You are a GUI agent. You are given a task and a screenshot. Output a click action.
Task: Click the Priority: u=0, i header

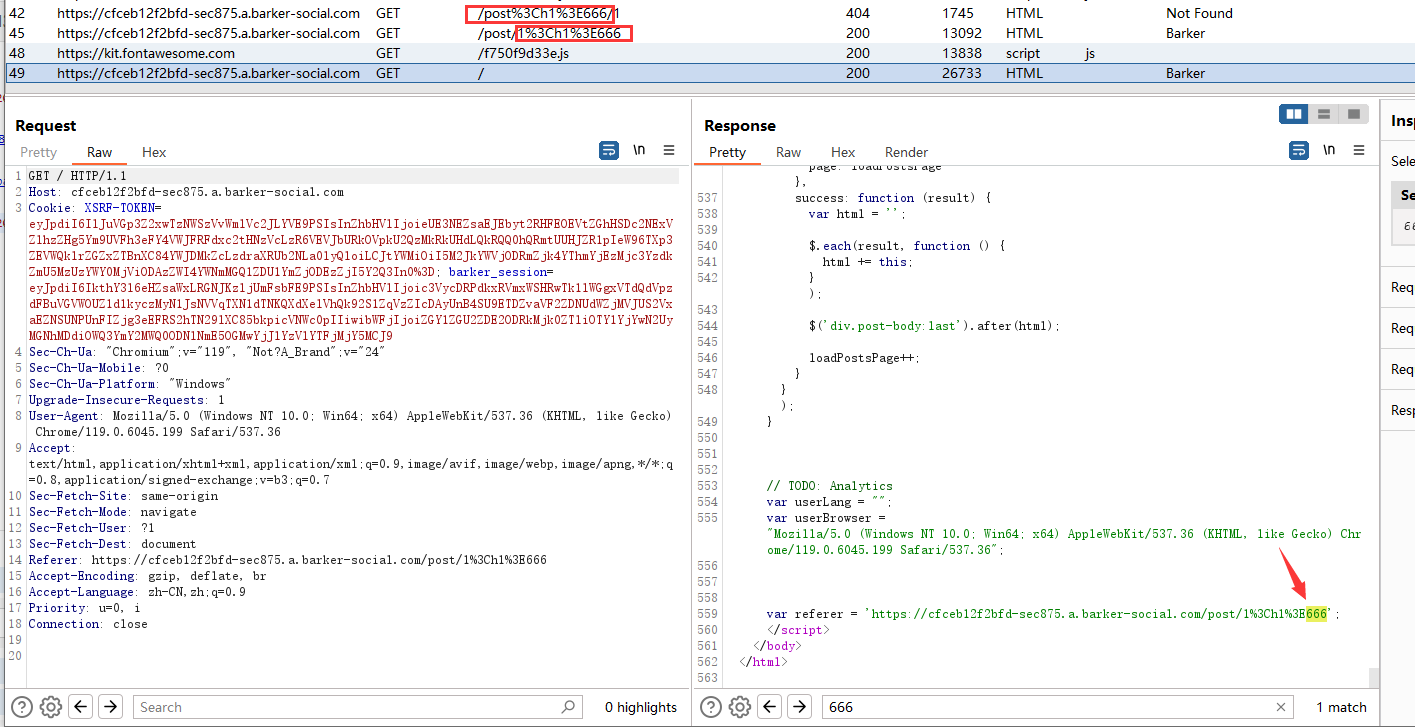(x=84, y=608)
